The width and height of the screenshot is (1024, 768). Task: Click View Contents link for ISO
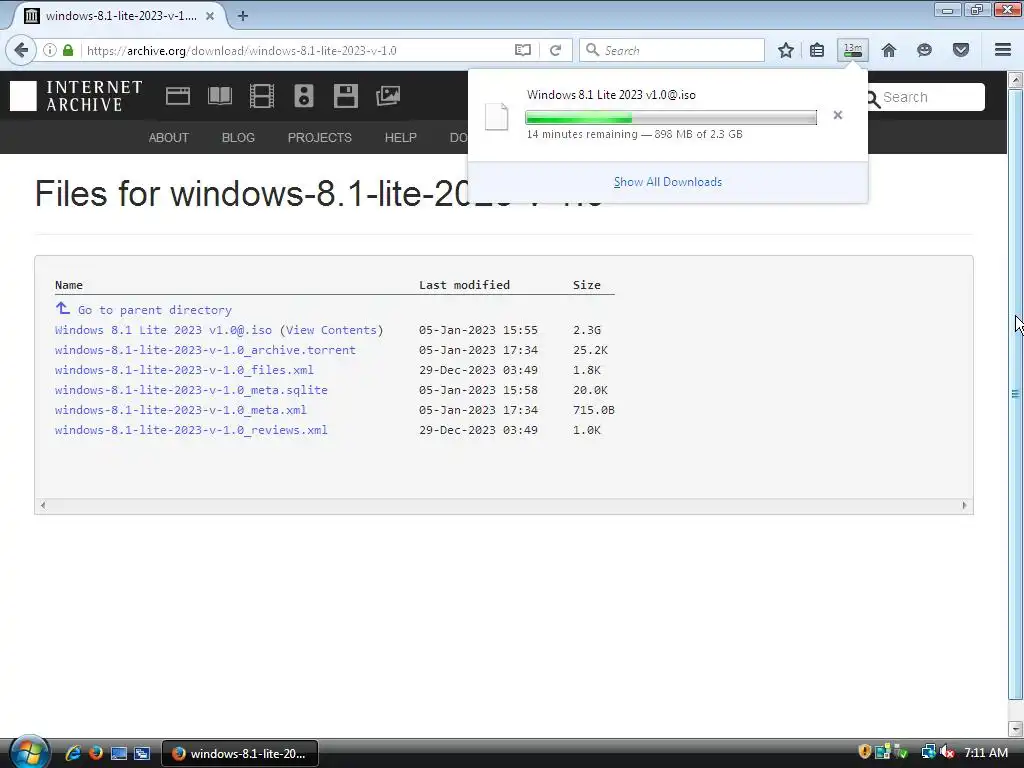[x=331, y=330]
